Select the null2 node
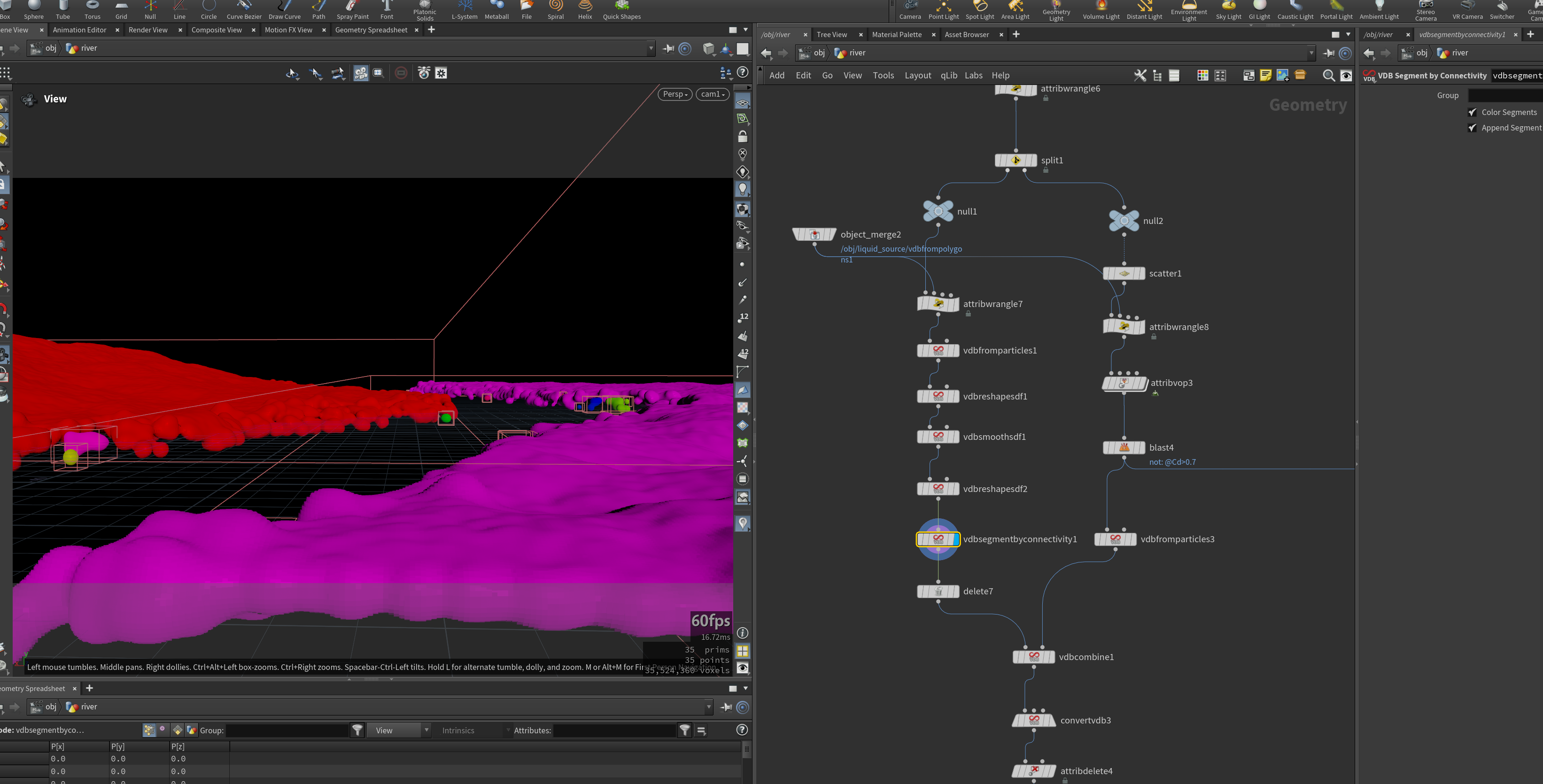This screenshot has width=1543, height=784. coord(1124,221)
